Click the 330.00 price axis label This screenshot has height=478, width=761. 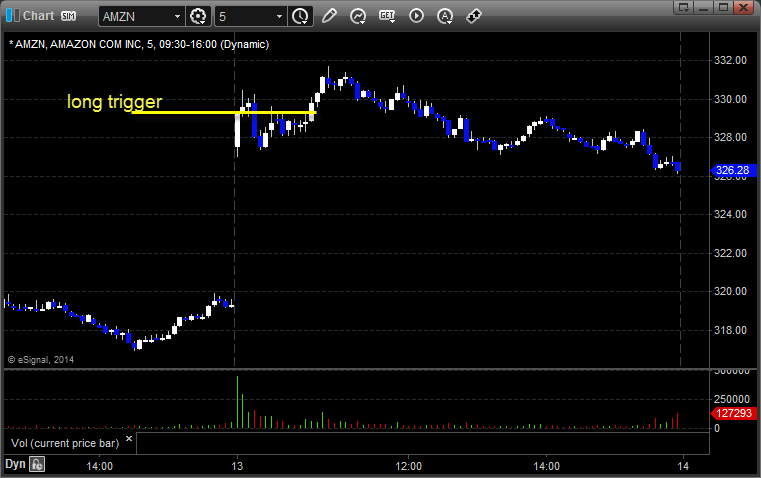(730, 99)
